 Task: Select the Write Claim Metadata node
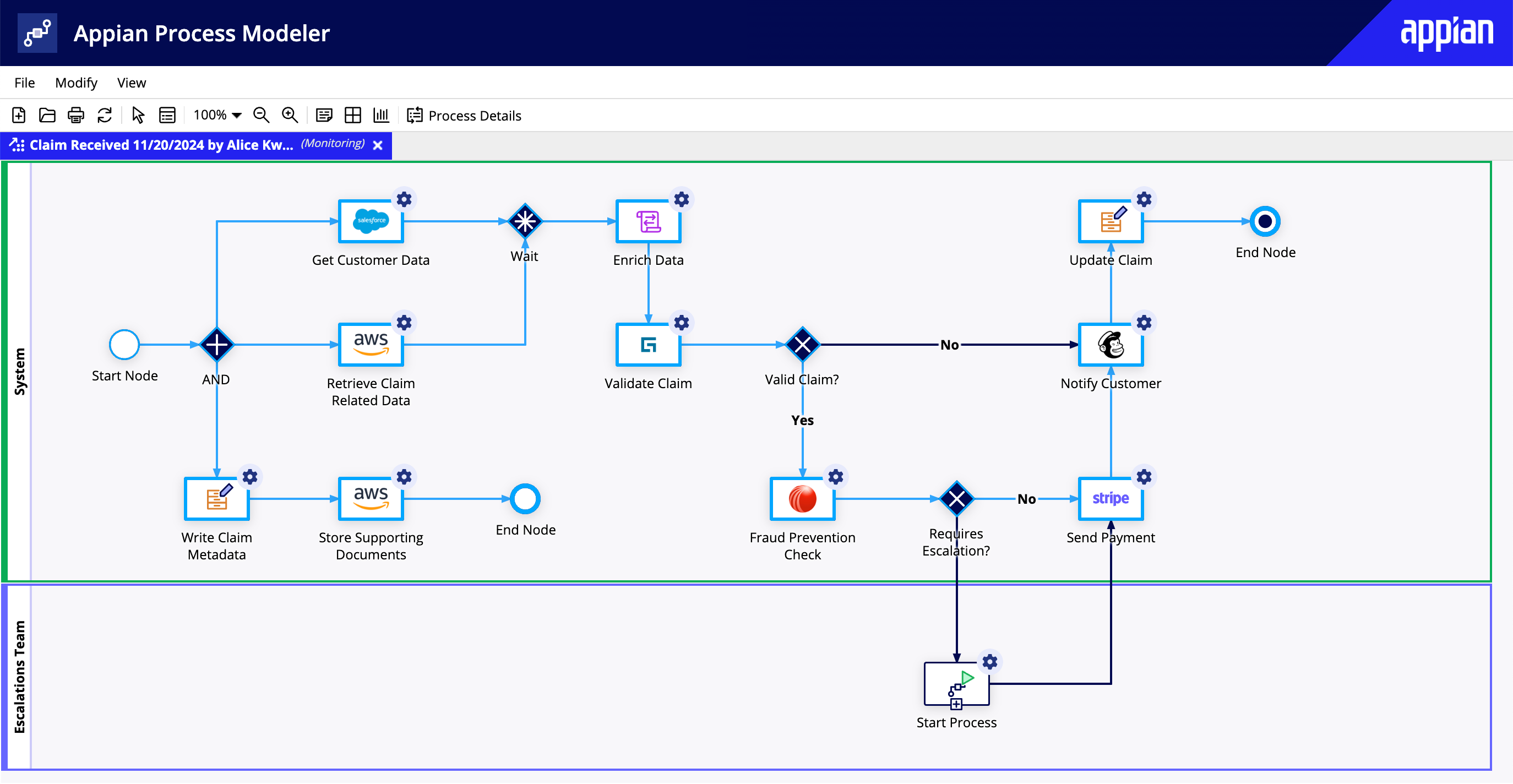coord(217,499)
